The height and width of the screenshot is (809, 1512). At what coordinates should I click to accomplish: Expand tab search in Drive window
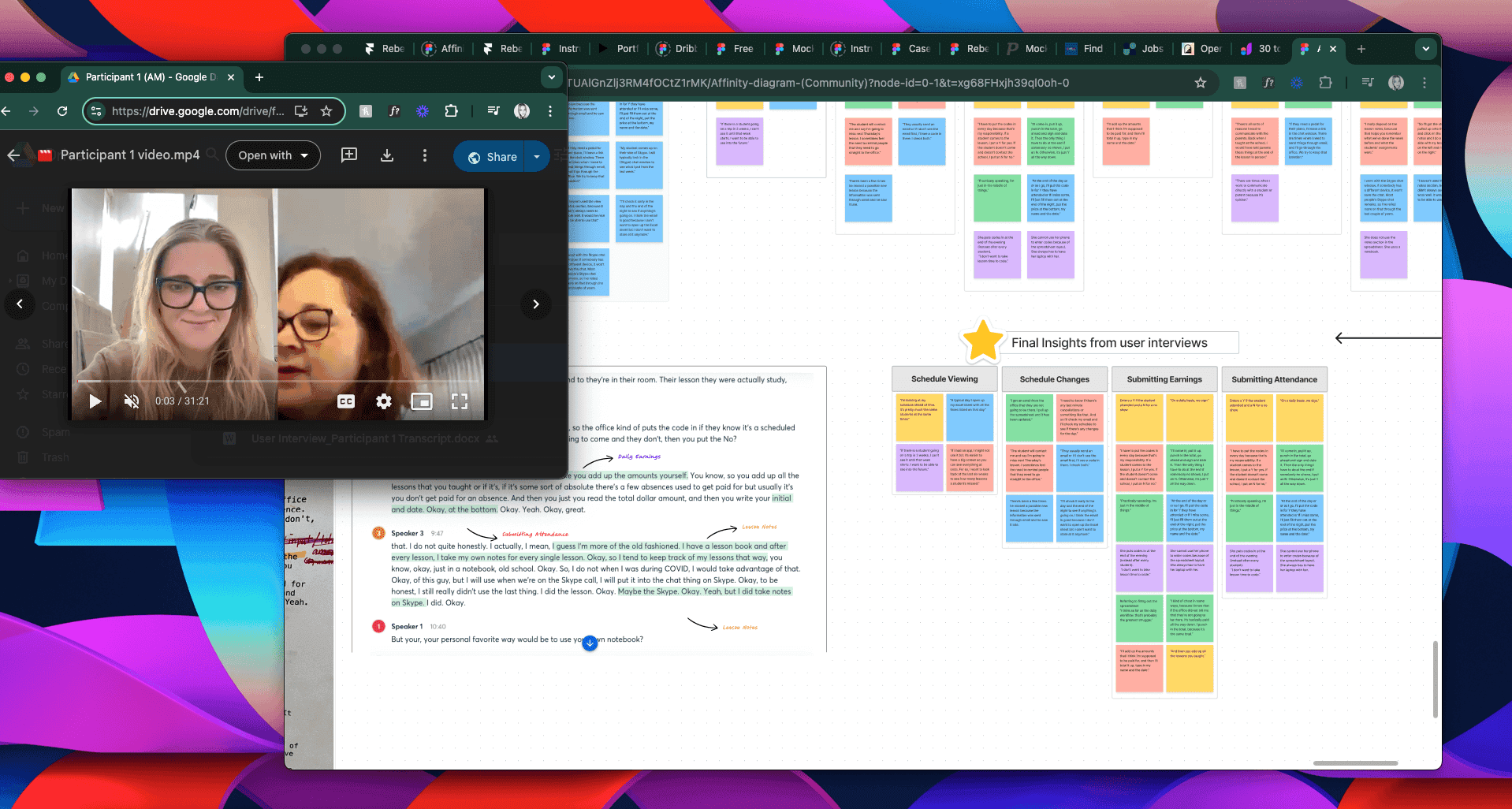552,77
